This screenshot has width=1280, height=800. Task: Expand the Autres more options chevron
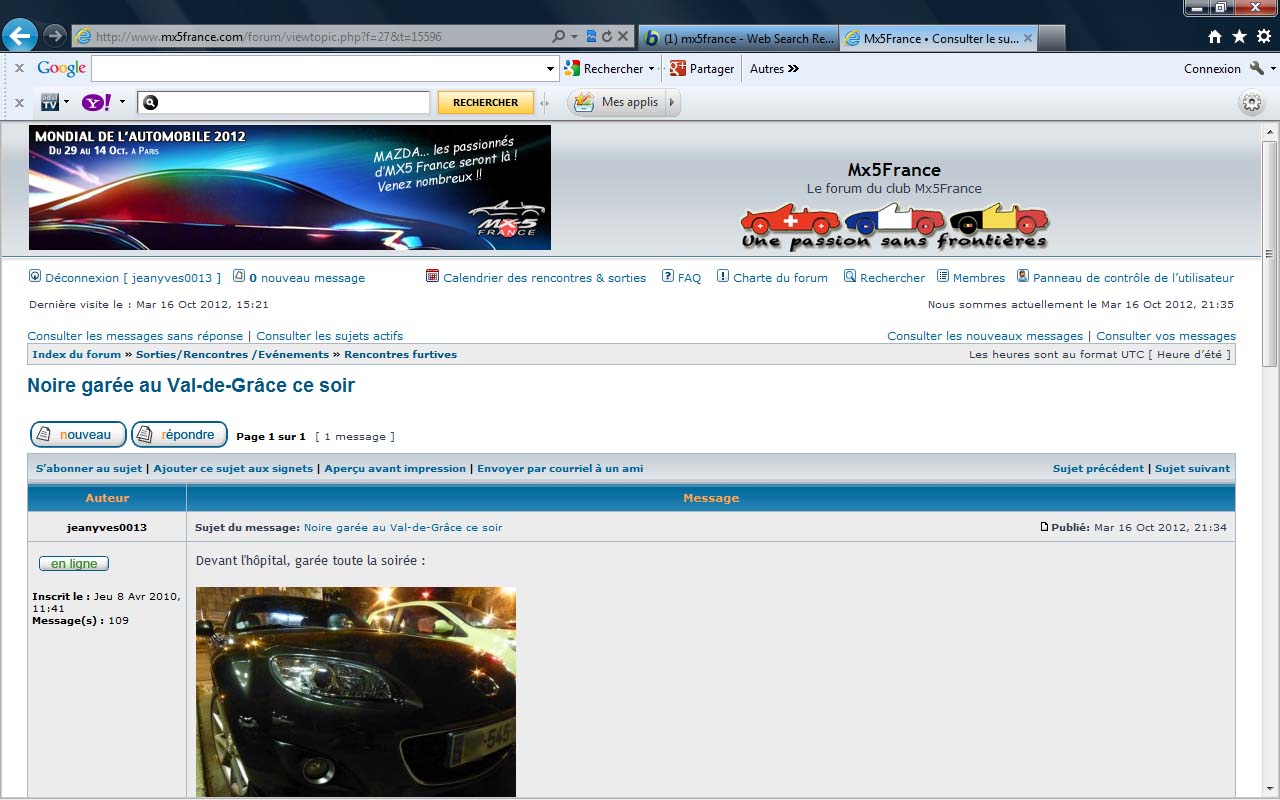pos(794,69)
